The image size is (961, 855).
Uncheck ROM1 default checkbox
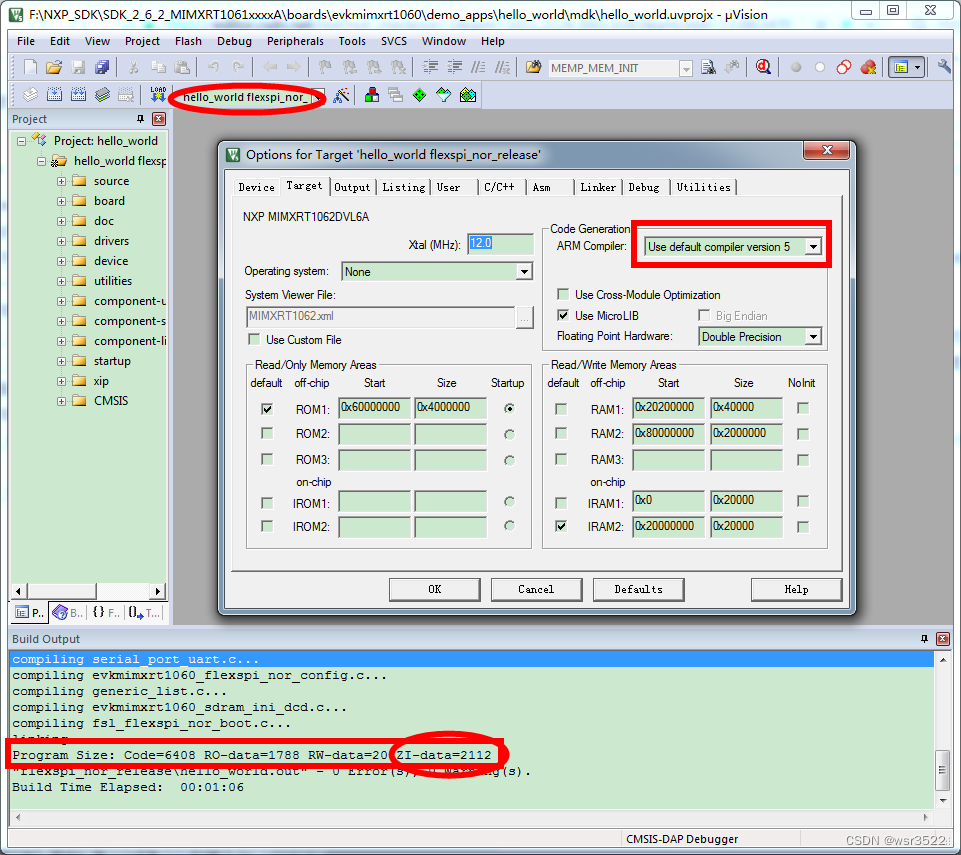(267, 408)
